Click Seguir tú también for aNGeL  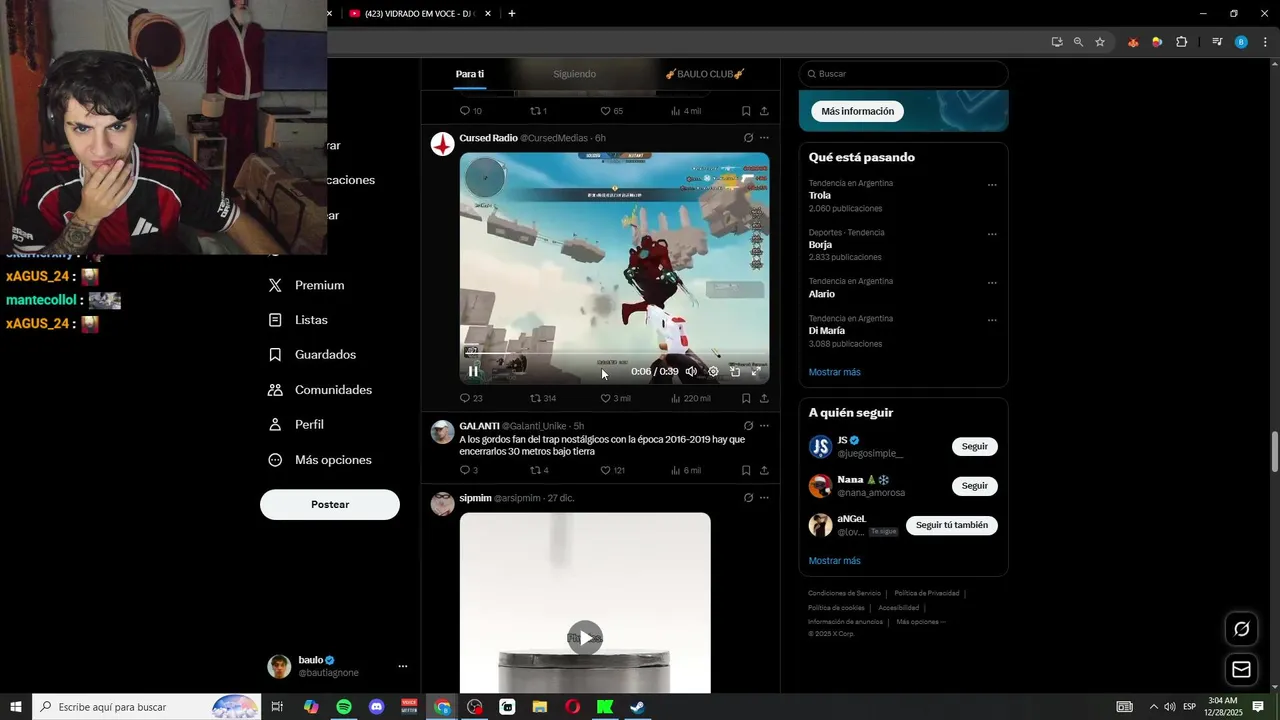coord(952,525)
